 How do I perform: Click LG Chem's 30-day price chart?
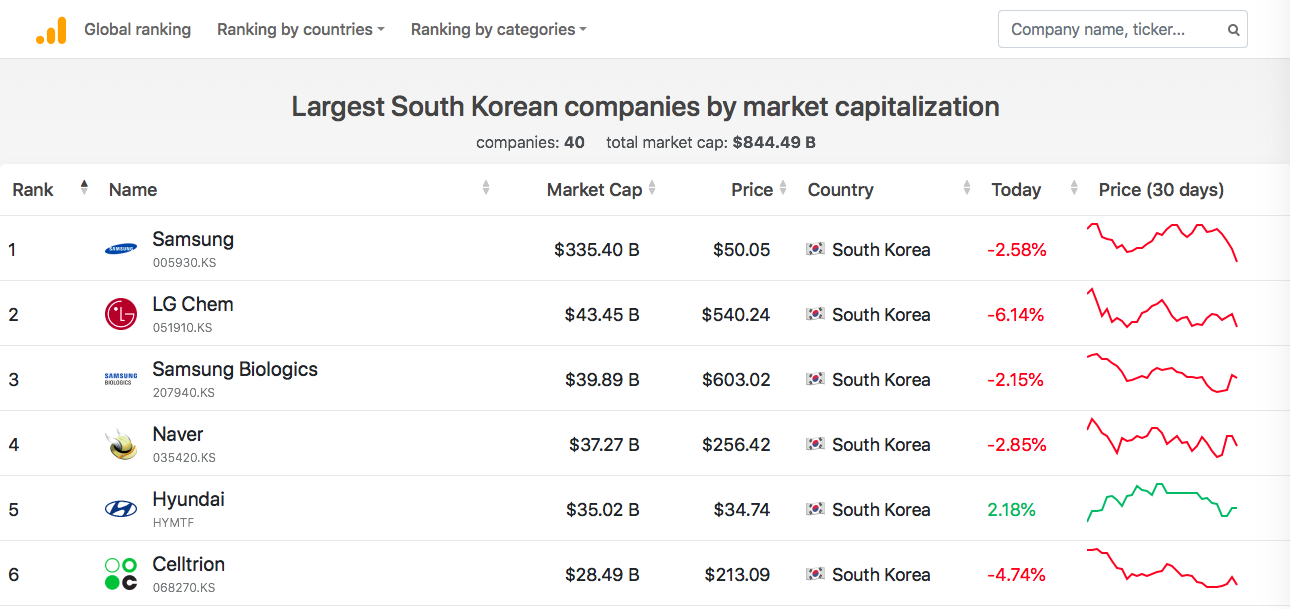pos(1162,308)
